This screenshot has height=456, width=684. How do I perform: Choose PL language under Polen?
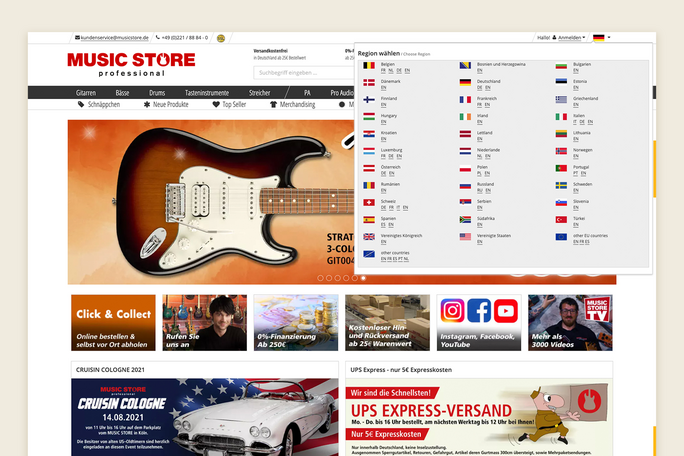pyautogui.click(x=479, y=174)
